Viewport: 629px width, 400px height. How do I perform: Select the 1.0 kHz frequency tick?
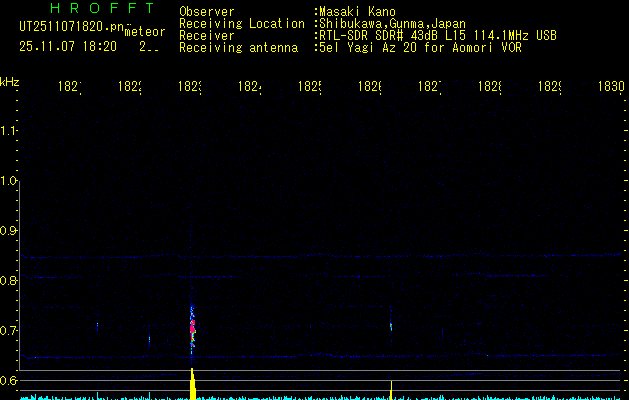pos(9,181)
